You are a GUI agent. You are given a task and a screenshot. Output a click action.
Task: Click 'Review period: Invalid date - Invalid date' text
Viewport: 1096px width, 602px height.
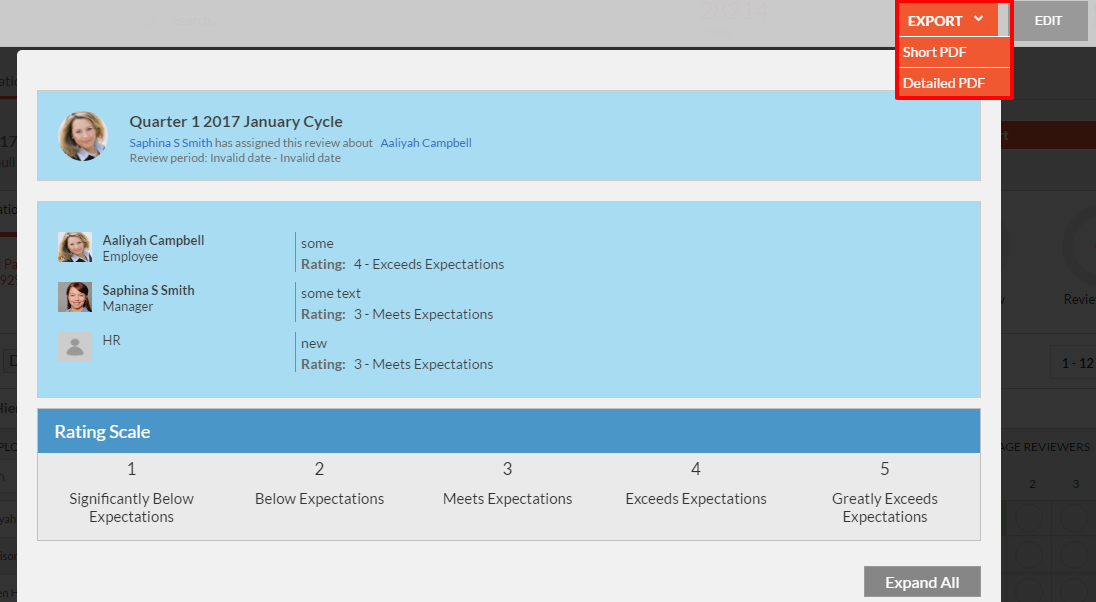tap(235, 158)
